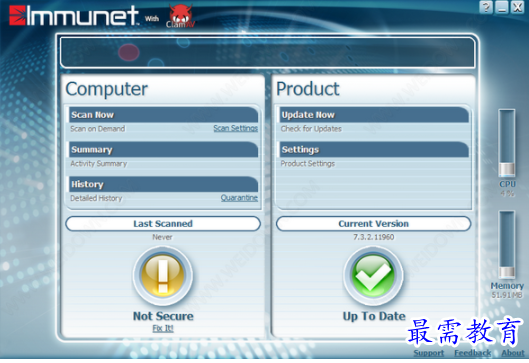Click the "Activity Summary" text

[99, 164]
